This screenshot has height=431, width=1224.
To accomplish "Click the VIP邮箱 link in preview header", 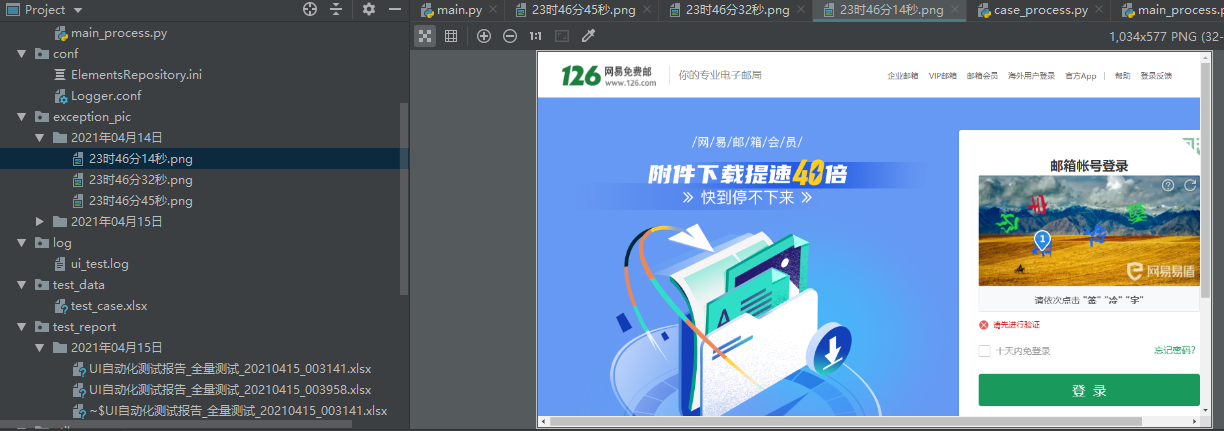I will tap(942, 75).
